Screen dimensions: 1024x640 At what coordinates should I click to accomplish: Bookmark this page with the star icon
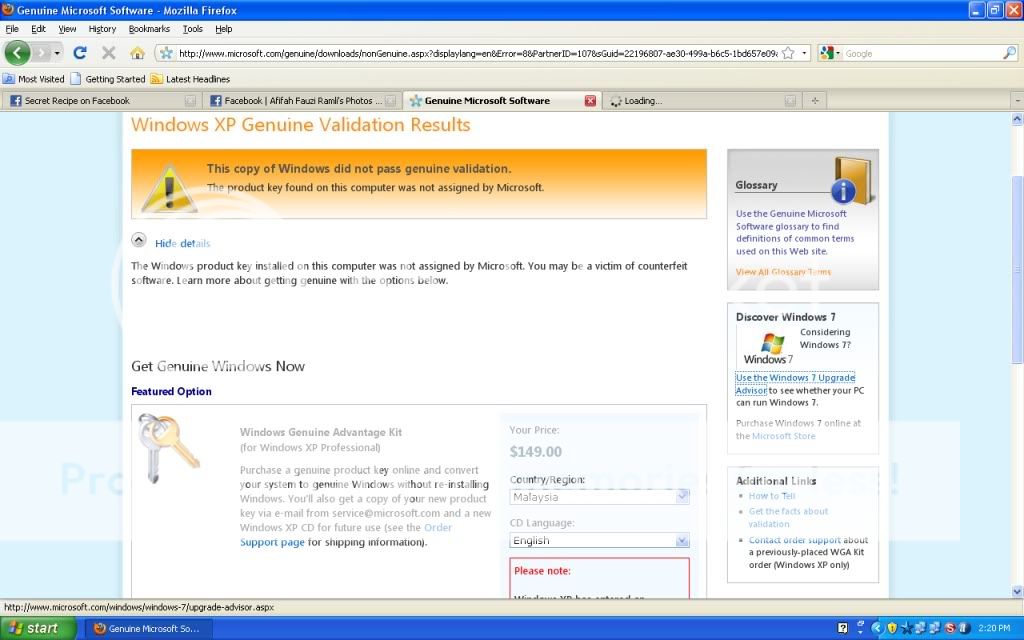788,54
